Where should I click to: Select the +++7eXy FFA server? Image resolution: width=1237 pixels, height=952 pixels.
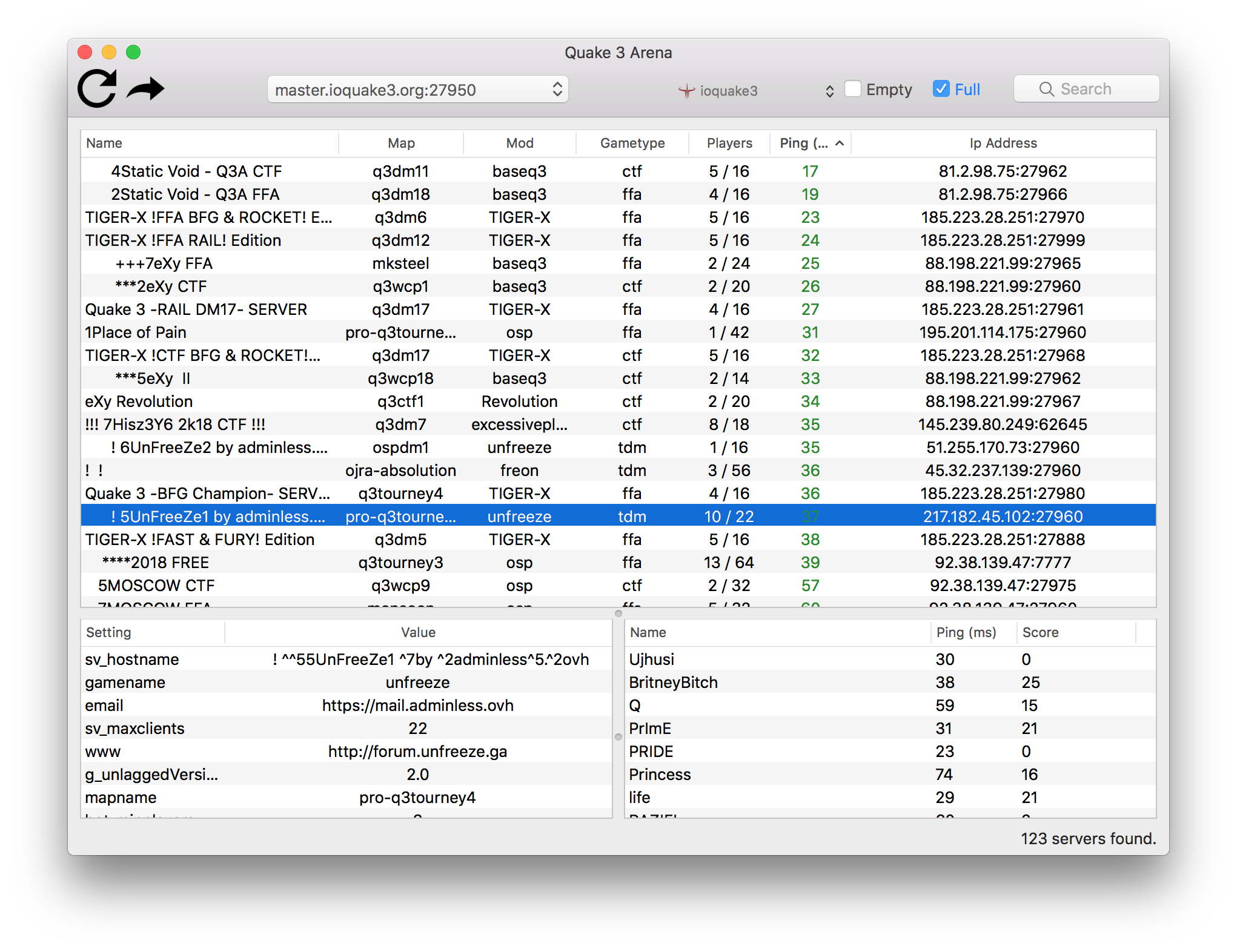coord(618,263)
